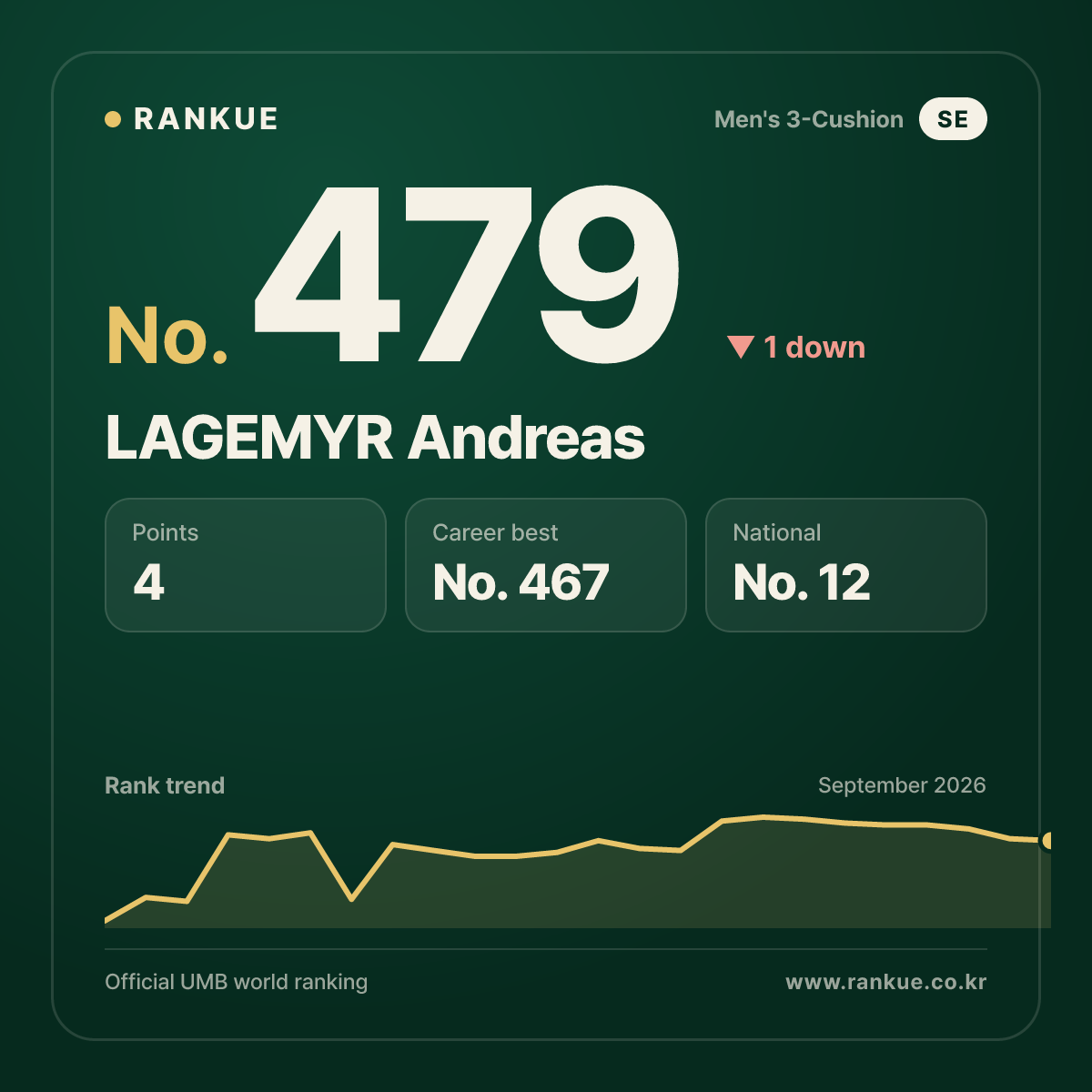Click the 'No. 467' career best value

(x=521, y=582)
